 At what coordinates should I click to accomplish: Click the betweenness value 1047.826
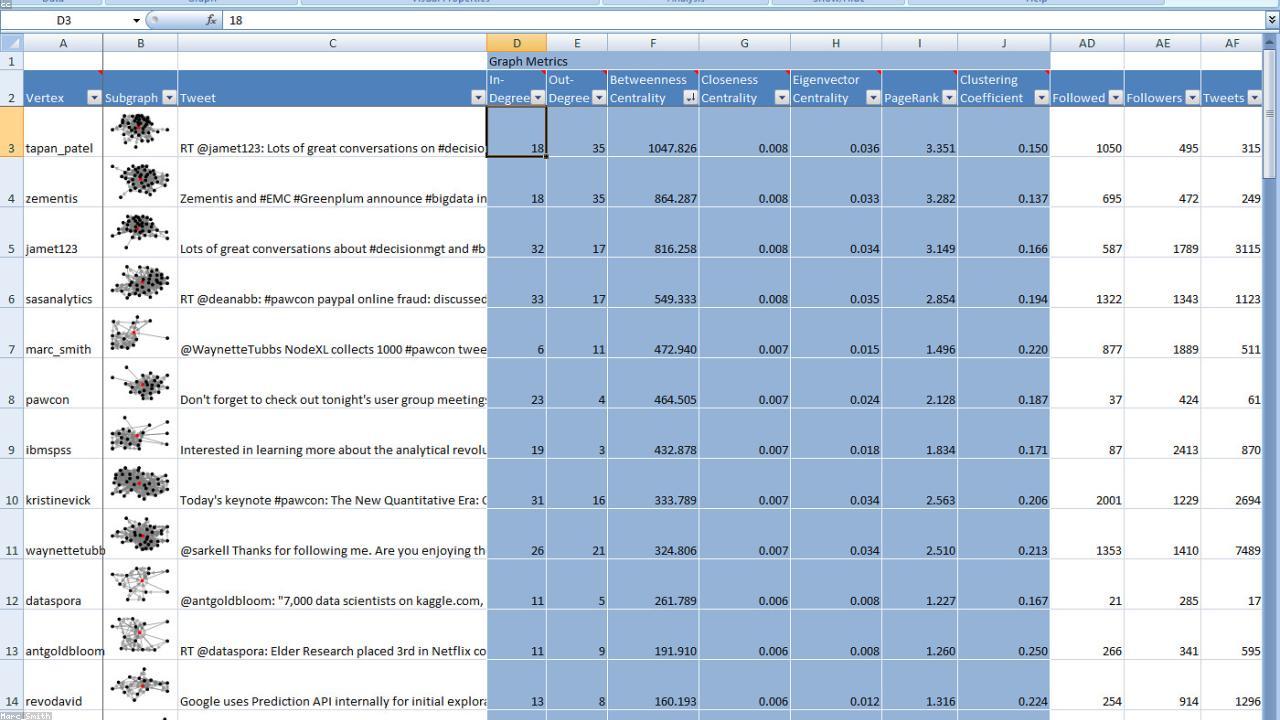[653, 131]
